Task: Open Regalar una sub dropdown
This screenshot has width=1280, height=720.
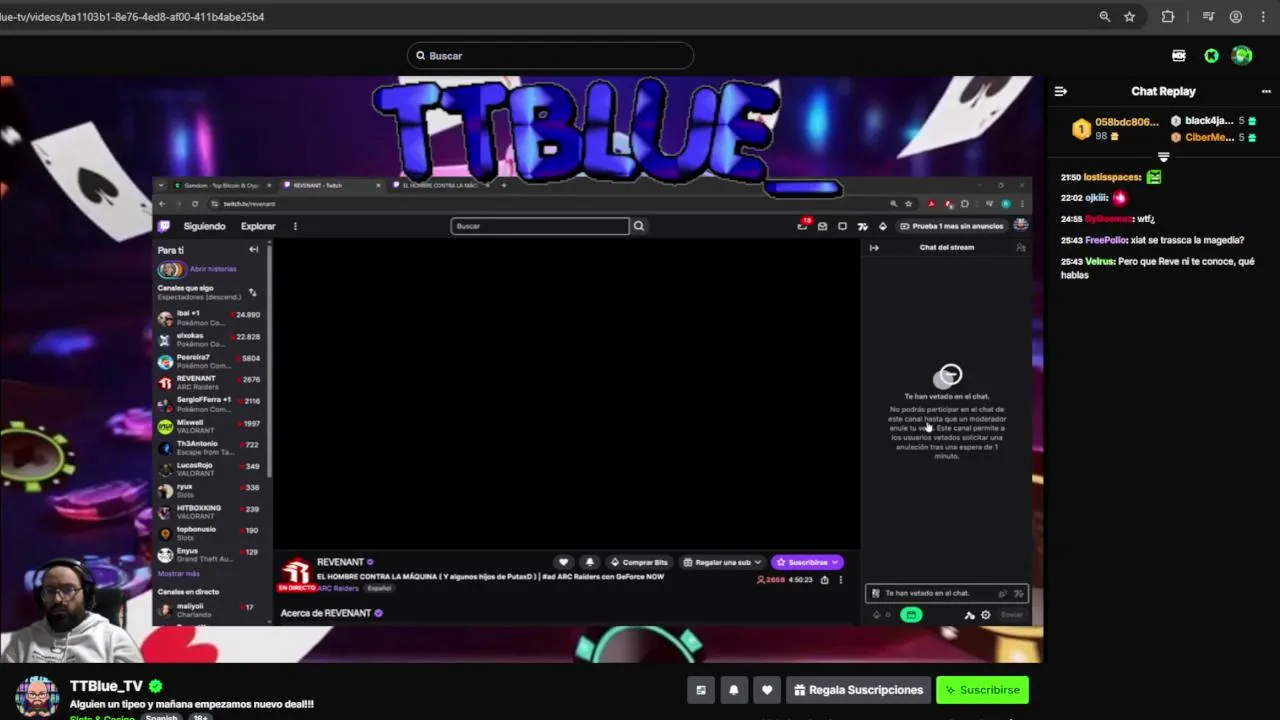Action: tap(723, 562)
